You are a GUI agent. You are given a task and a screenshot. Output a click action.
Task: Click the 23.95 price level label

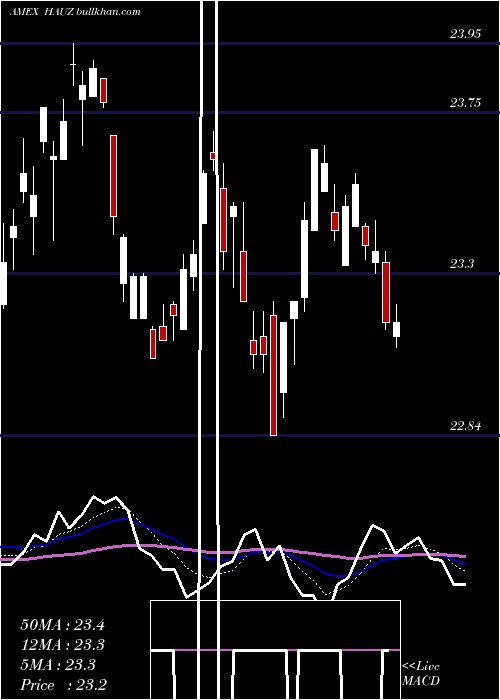point(465,34)
